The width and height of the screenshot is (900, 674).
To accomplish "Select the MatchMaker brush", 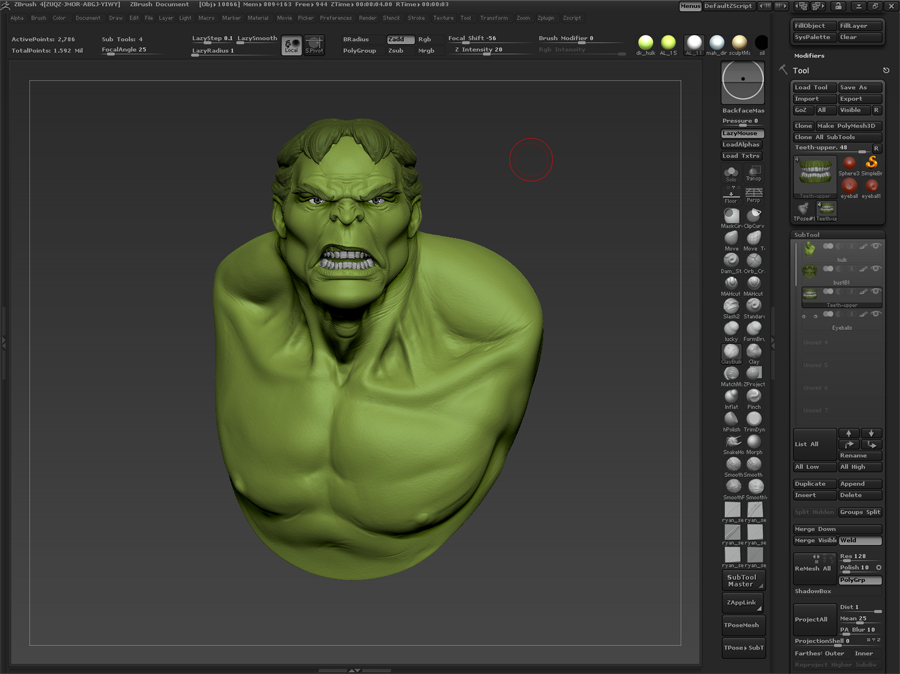I will [x=731, y=374].
